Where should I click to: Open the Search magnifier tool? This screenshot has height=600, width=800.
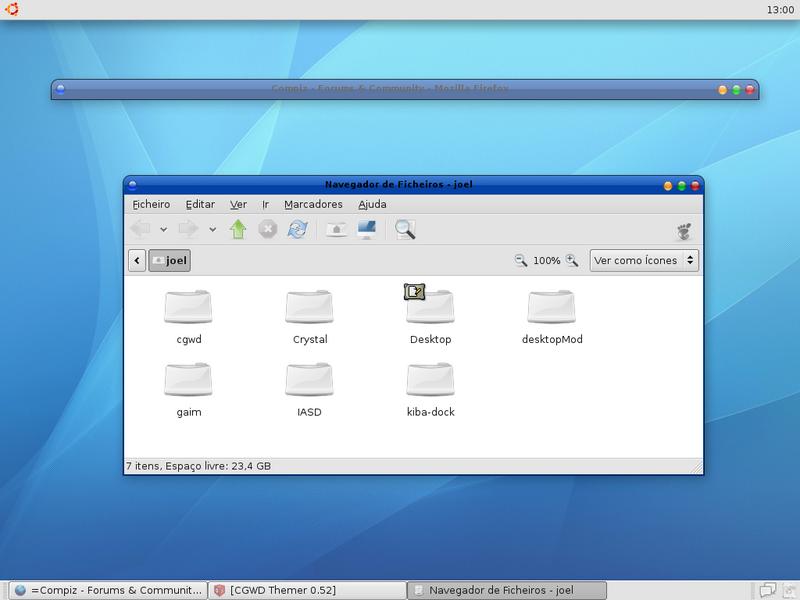coord(405,230)
